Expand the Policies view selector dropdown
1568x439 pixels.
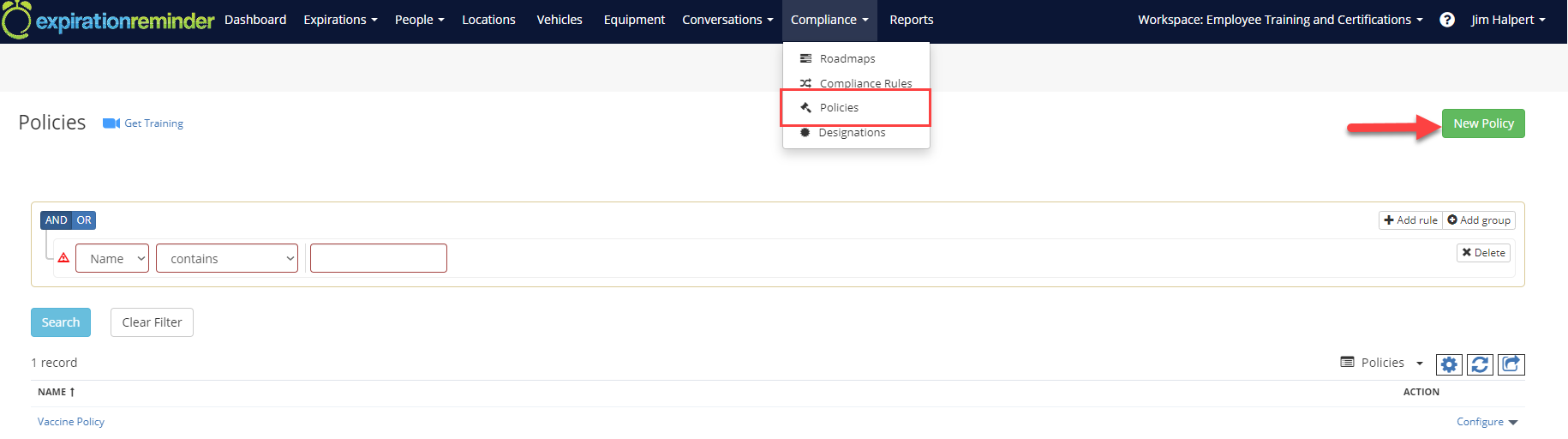pos(1382,363)
